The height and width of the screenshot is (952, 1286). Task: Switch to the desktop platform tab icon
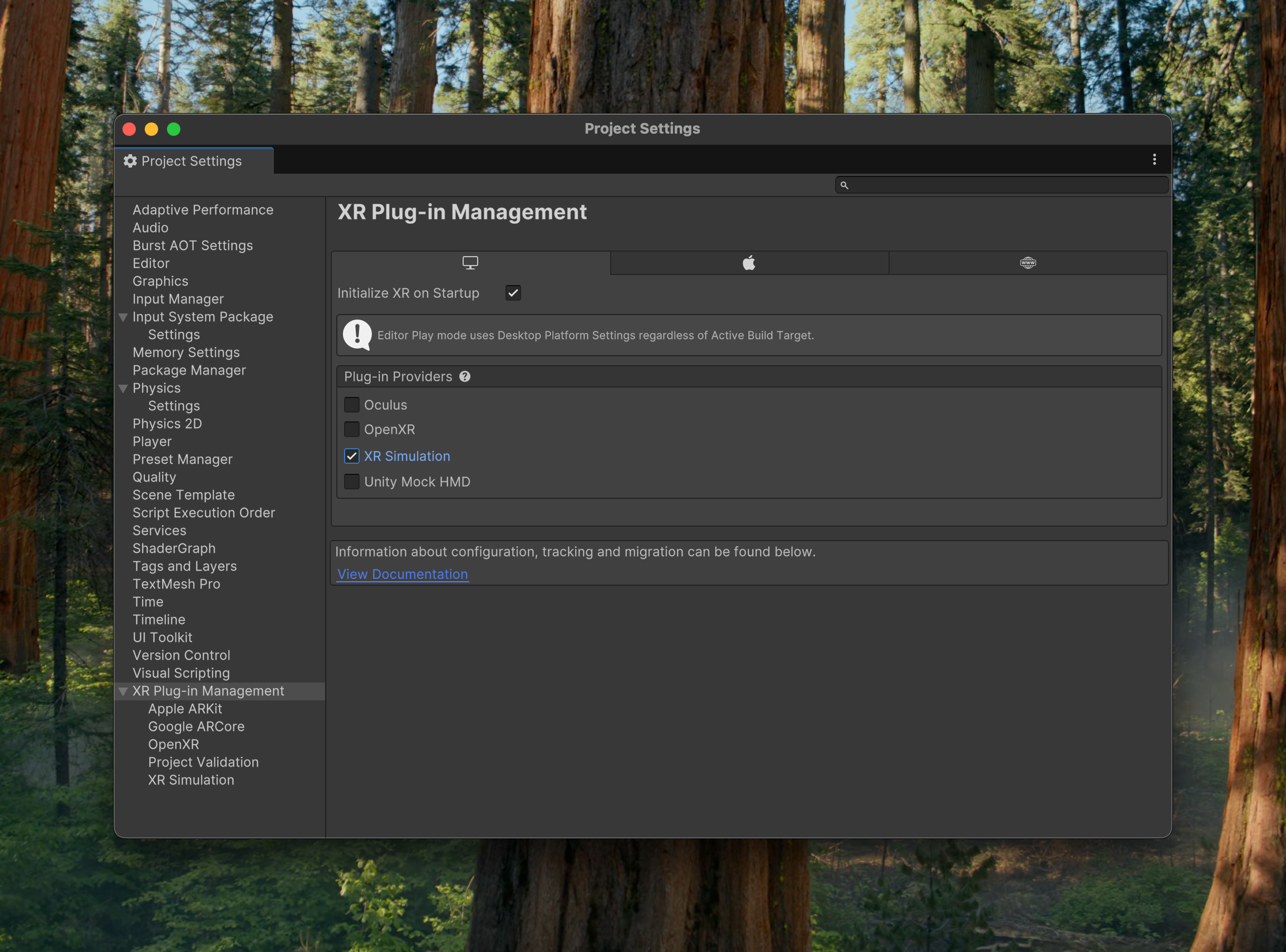pyautogui.click(x=470, y=263)
